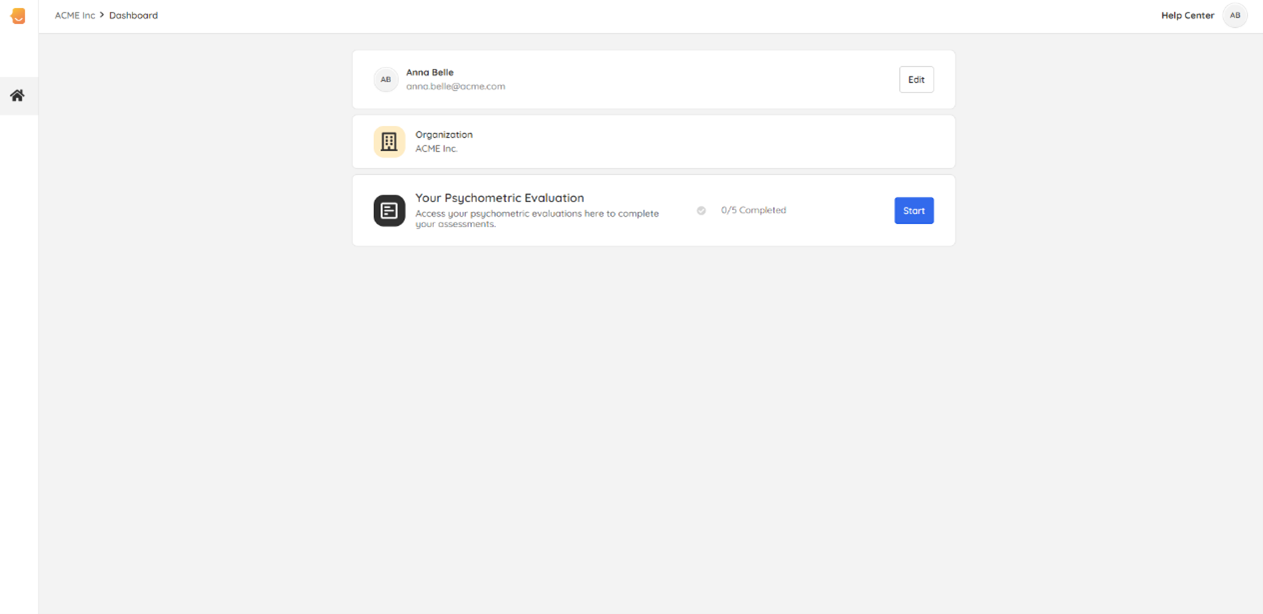Go to ACME Inc breadcrumb

pyautogui.click(x=75, y=16)
